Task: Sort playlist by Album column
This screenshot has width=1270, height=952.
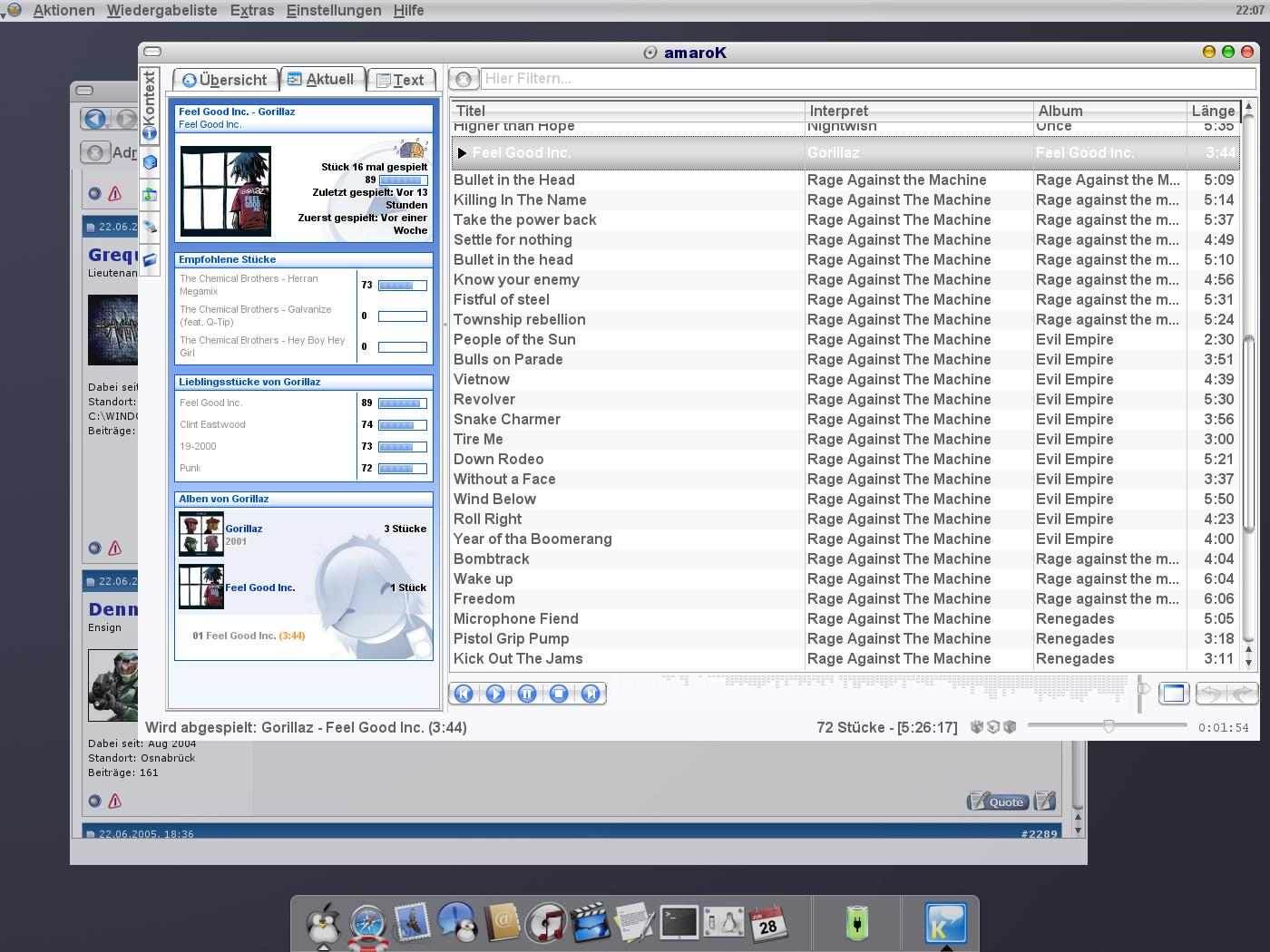Action: (x=1110, y=111)
